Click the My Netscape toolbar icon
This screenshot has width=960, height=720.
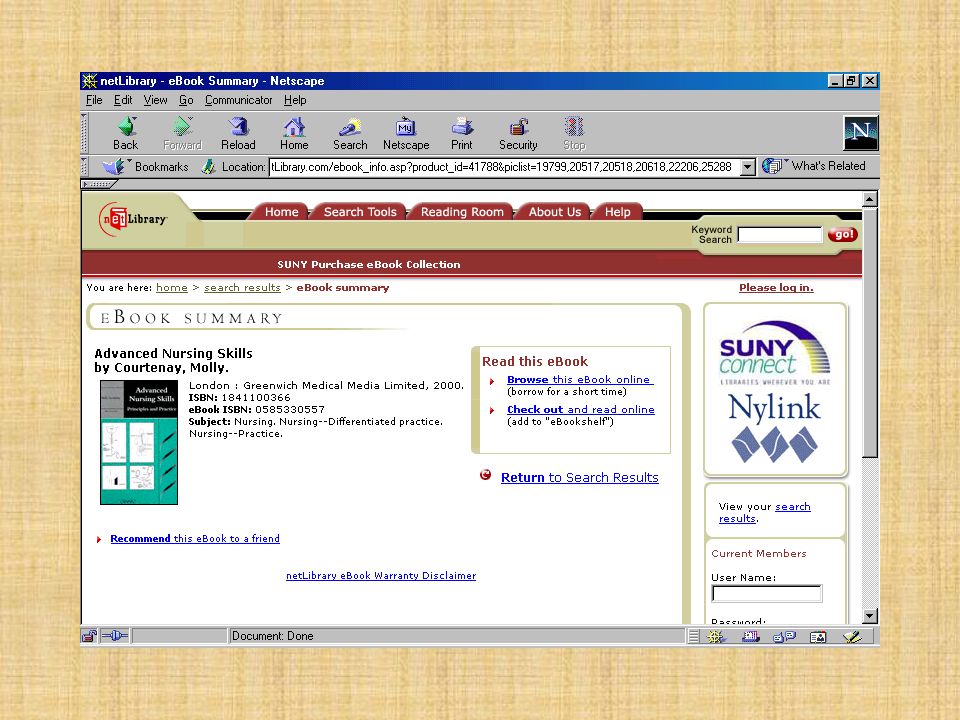406,133
